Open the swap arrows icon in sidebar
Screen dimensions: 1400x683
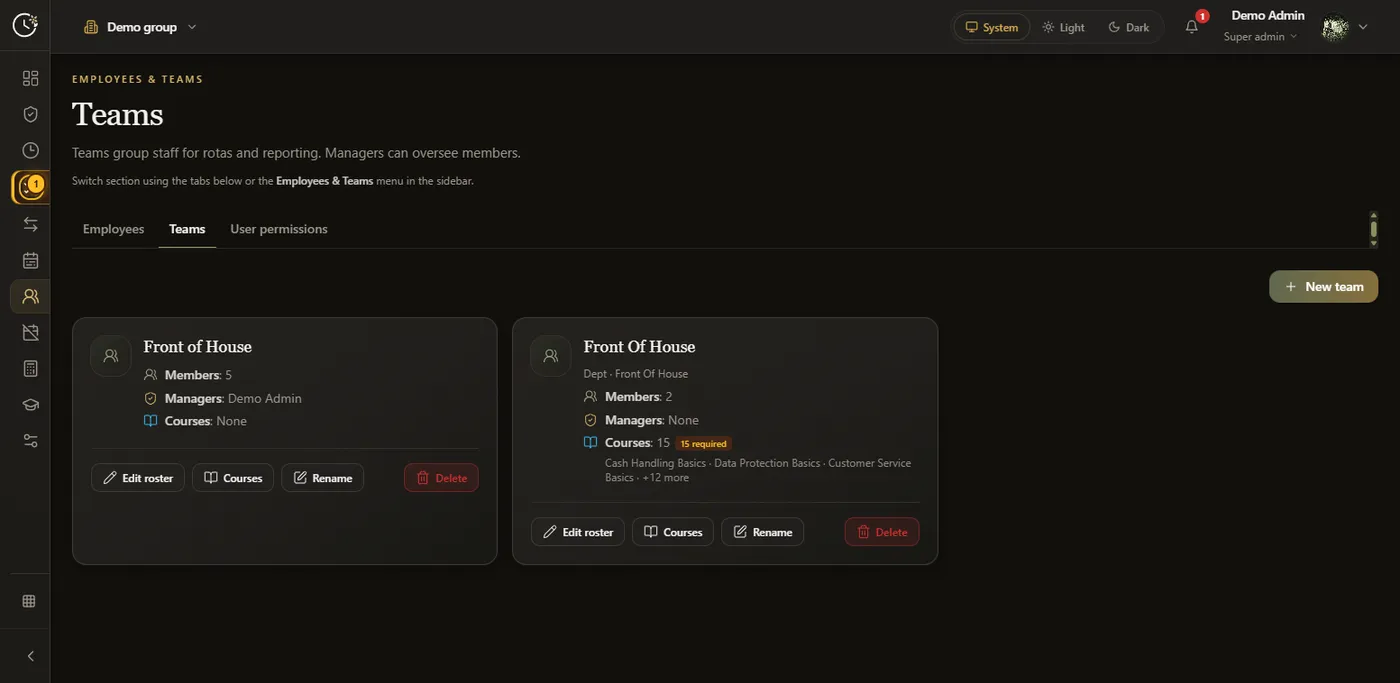tap(30, 224)
